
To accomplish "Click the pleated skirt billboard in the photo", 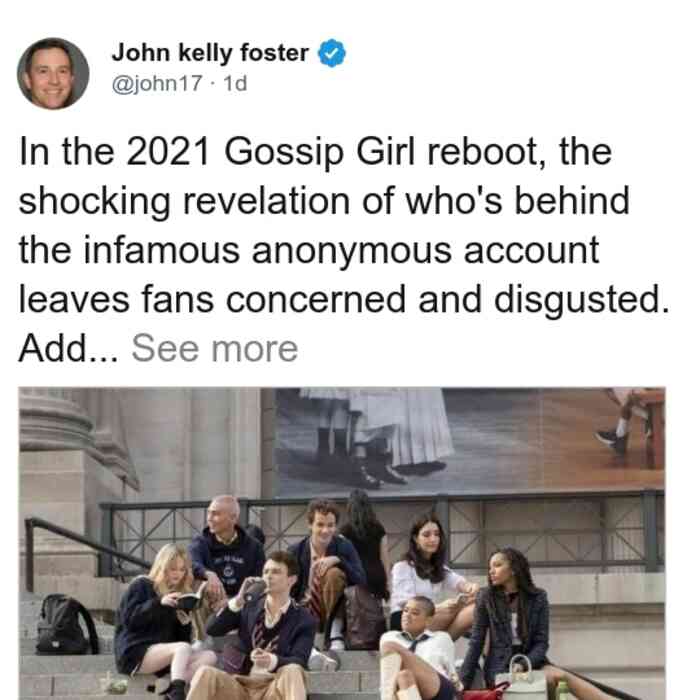I will [385, 436].
